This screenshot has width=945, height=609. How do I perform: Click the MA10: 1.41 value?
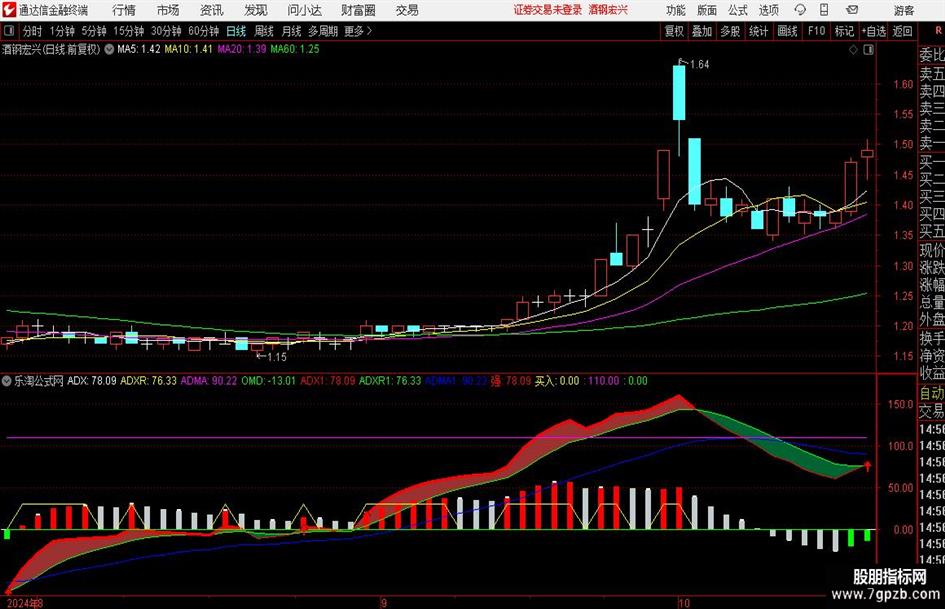(189, 49)
